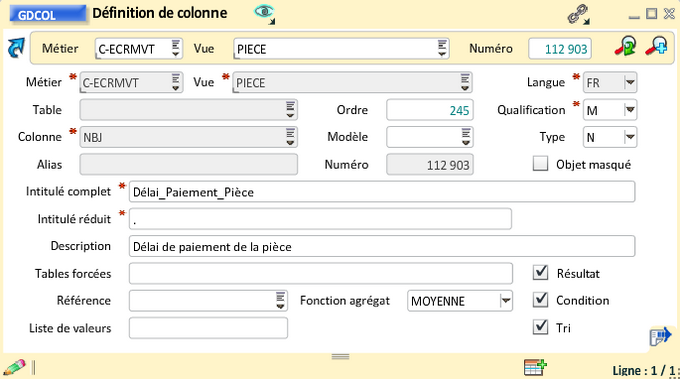Click the Intitulé complet text field

pyautogui.click(x=382, y=192)
